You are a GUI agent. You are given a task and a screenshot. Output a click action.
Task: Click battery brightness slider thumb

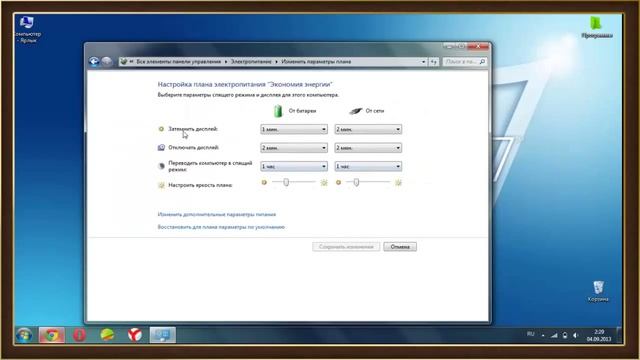(x=286, y=182)
